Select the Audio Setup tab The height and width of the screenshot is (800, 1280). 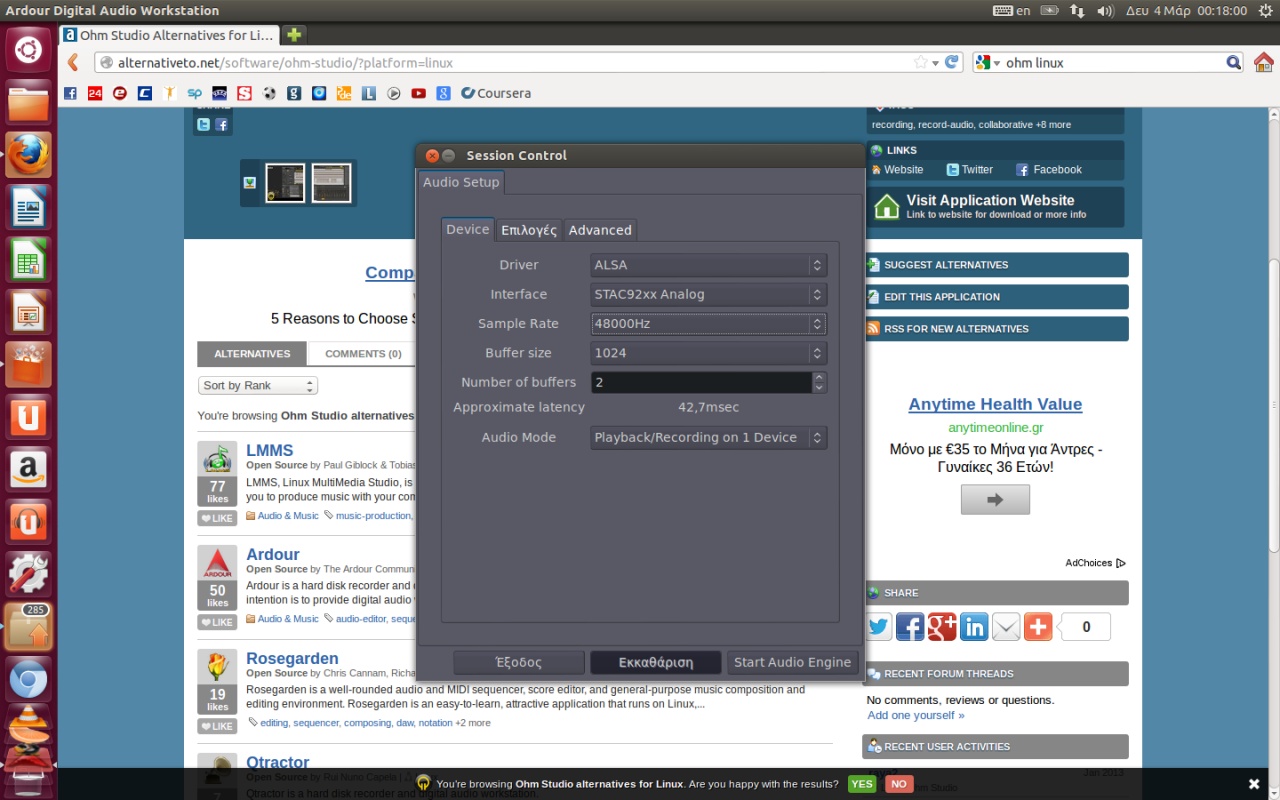461,182
